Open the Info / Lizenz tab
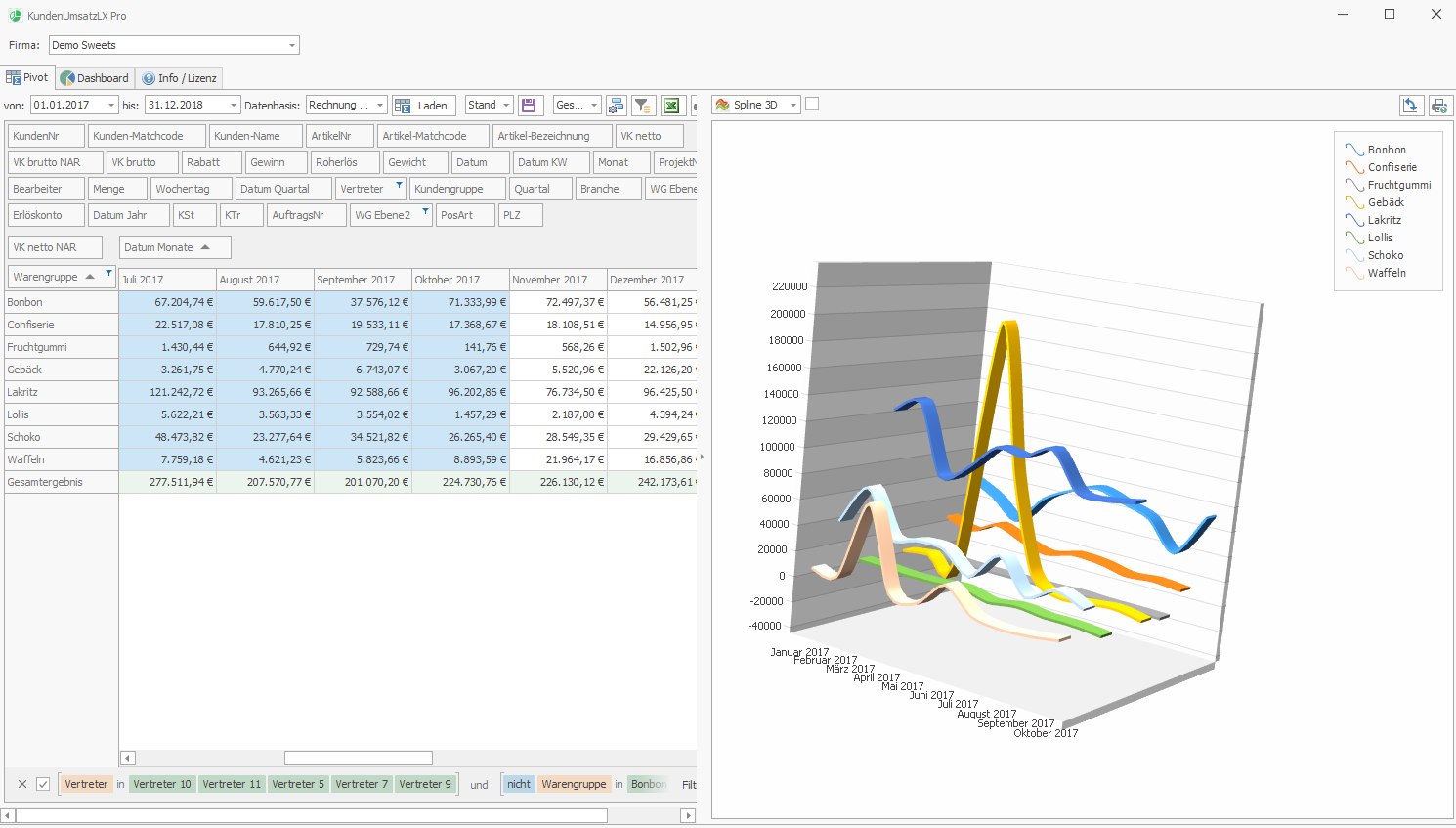 (x=180, y=78)
